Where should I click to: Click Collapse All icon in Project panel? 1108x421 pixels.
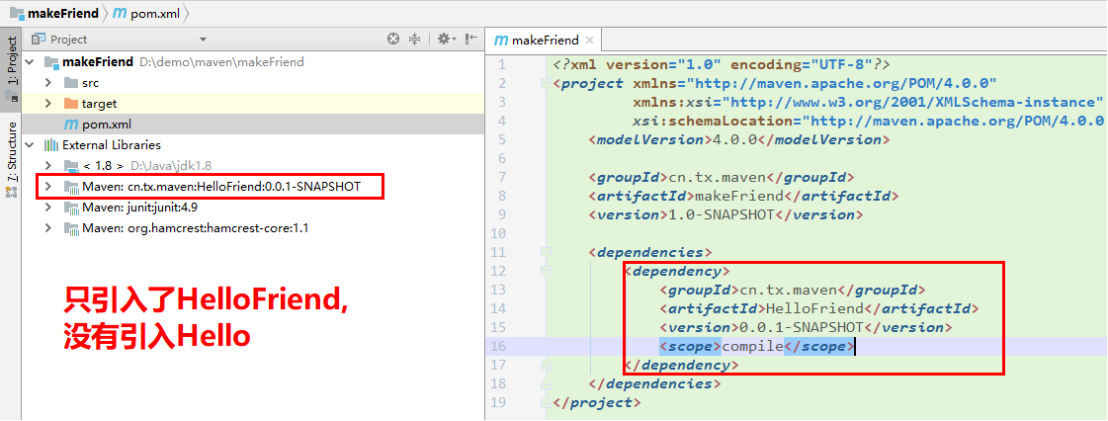[416, 40]
